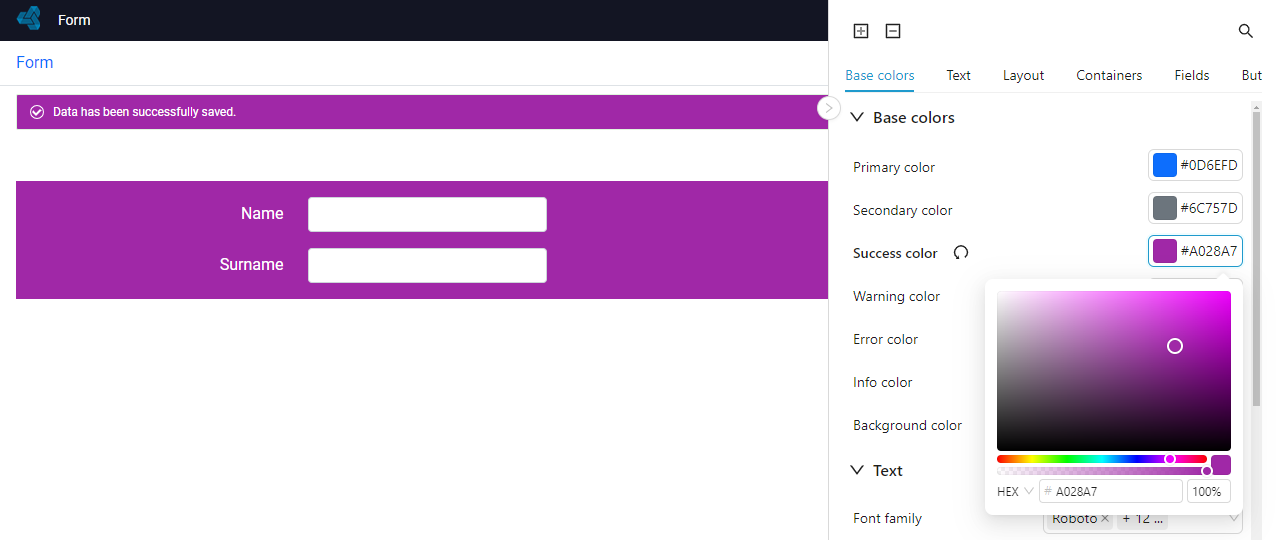The image size is (1278, 540).
Task: Switch to the Fields tab
Action: point(1192,75)
